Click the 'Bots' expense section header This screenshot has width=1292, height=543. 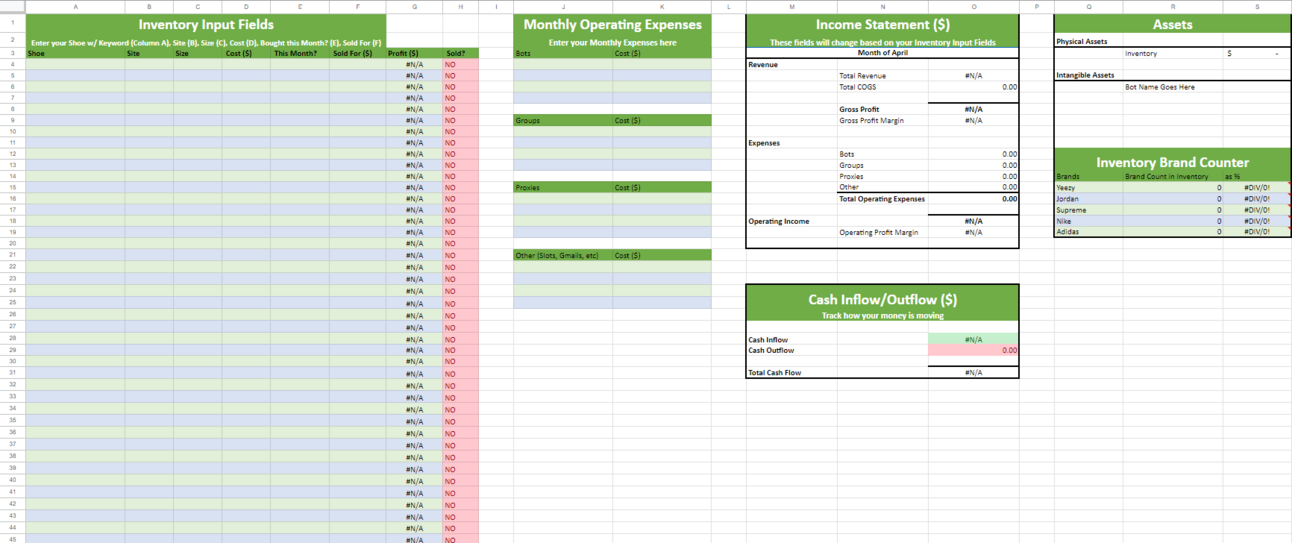(x=563, y=53)
